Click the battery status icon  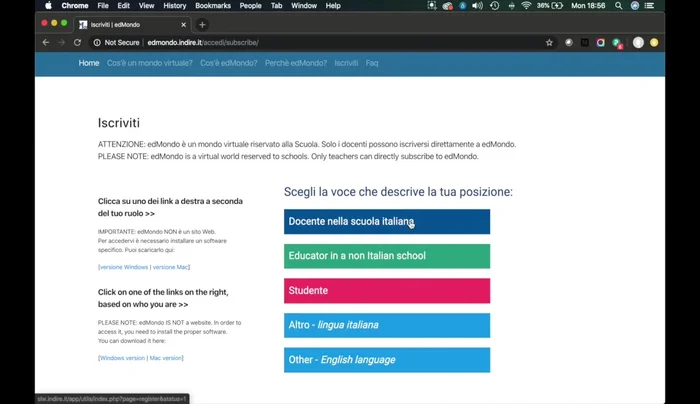(x=550, y=6)
